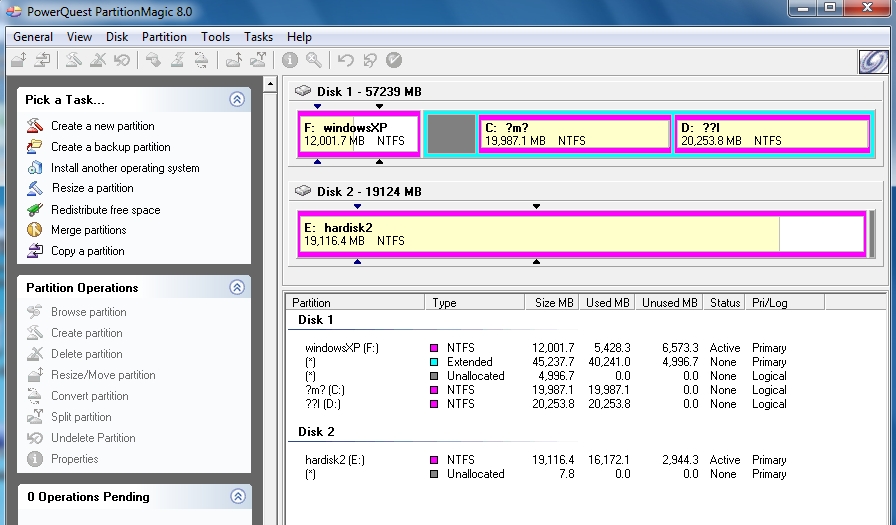Click the magnifier check icon in toolbar
Image resolution: width=896 pixels, height=525 pixels.
[x=314, y=59]
